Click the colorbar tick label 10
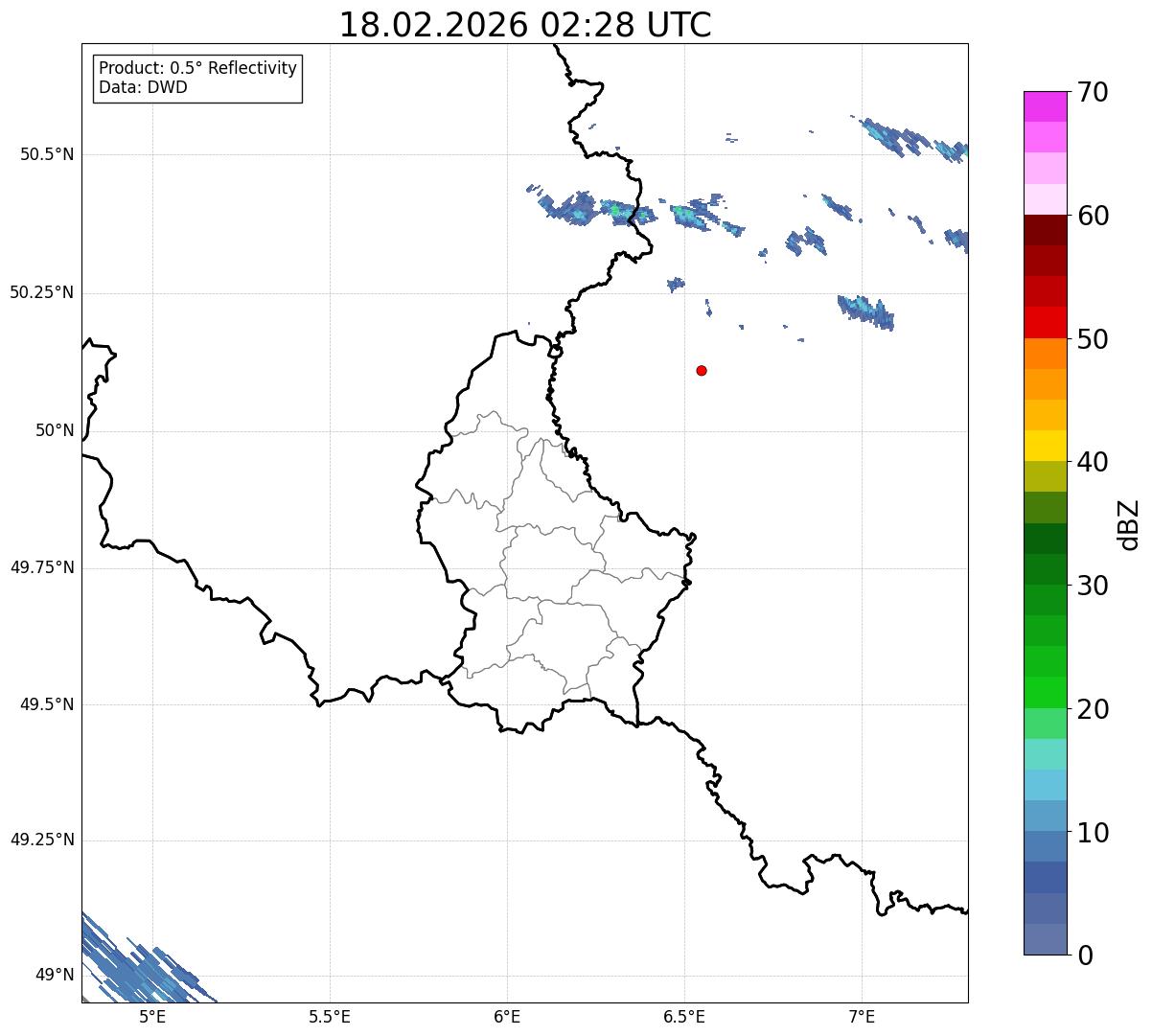Viewport: 1152px width, 1036px height. (x=1093, y=833)
